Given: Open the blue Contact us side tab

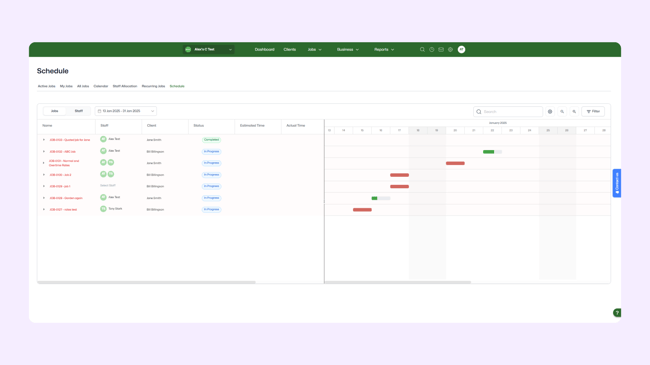Looking at the screenshot, I should (x=617, y=183).
